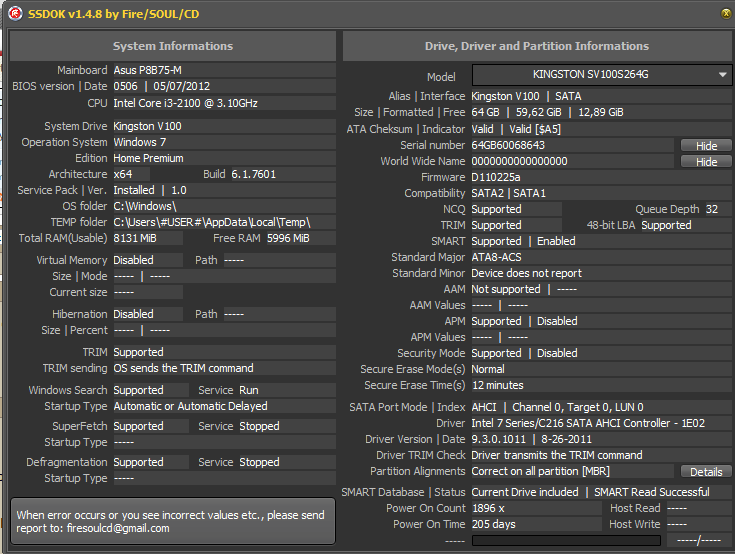The width and height of the screenshot is (735, 554).
Task: Select Drive, Driver and Partition Informations header
Action: (x=537, y=46)
